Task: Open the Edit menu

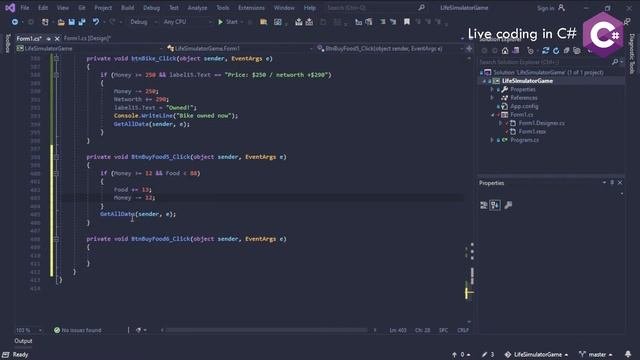Action: tap(43, 8)
